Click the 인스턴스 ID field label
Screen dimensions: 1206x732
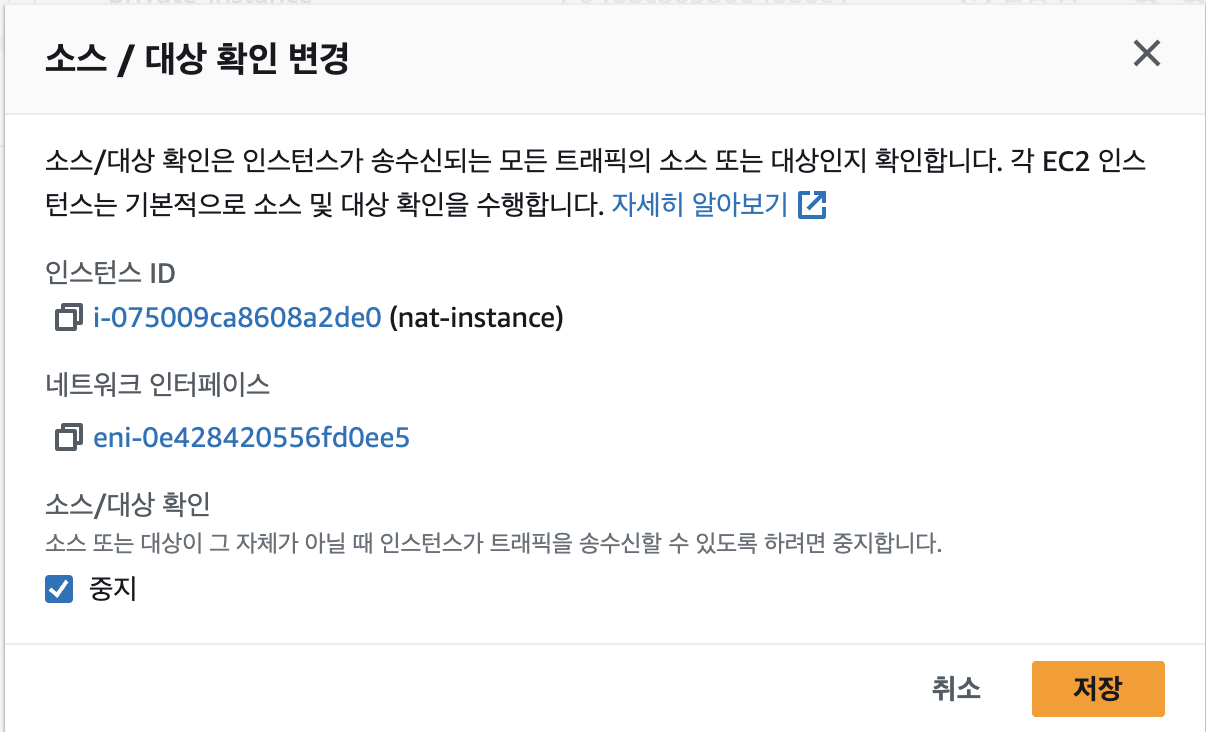[111, 273]
